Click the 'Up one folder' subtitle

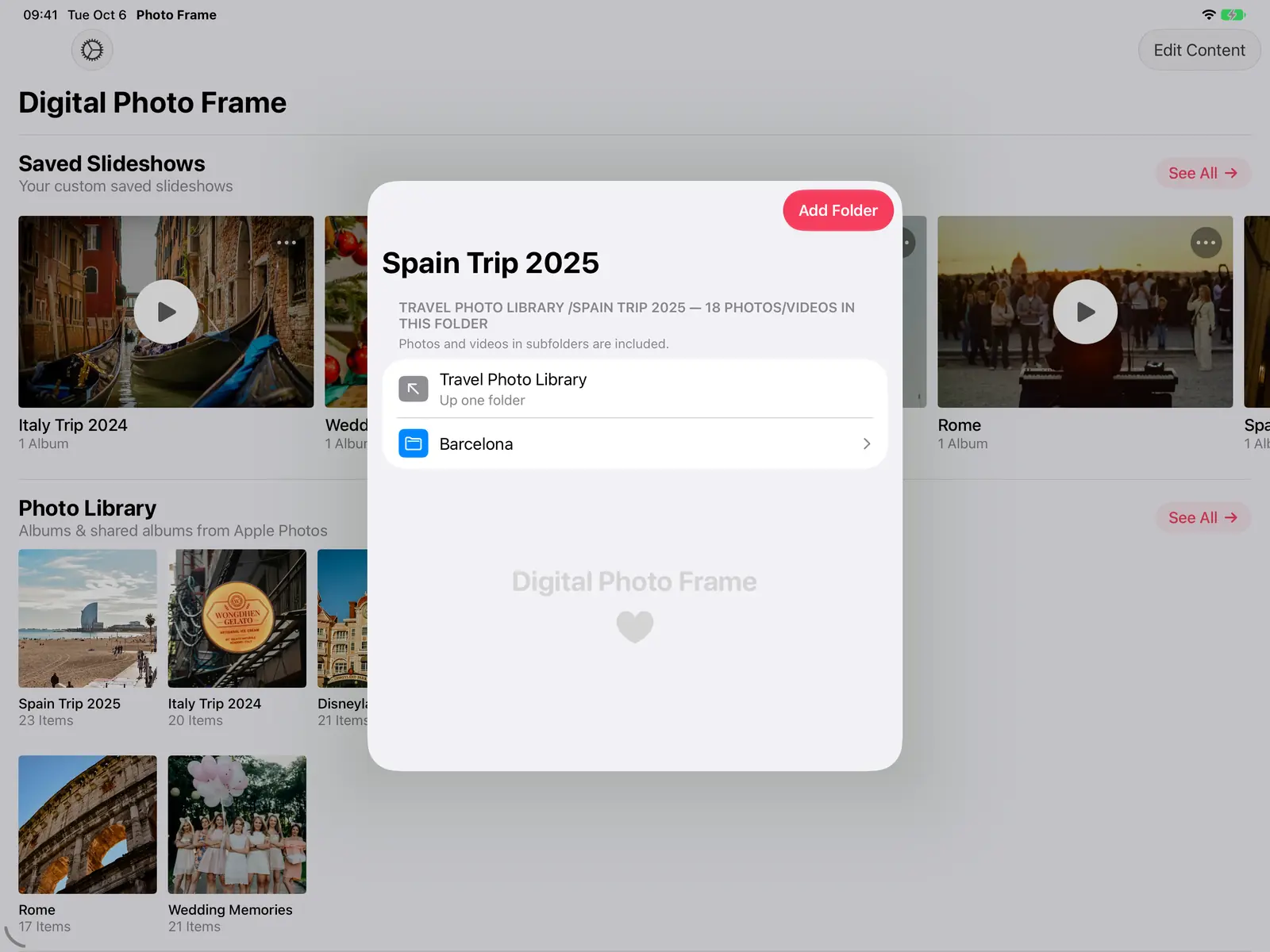click(x=482, y=401)
